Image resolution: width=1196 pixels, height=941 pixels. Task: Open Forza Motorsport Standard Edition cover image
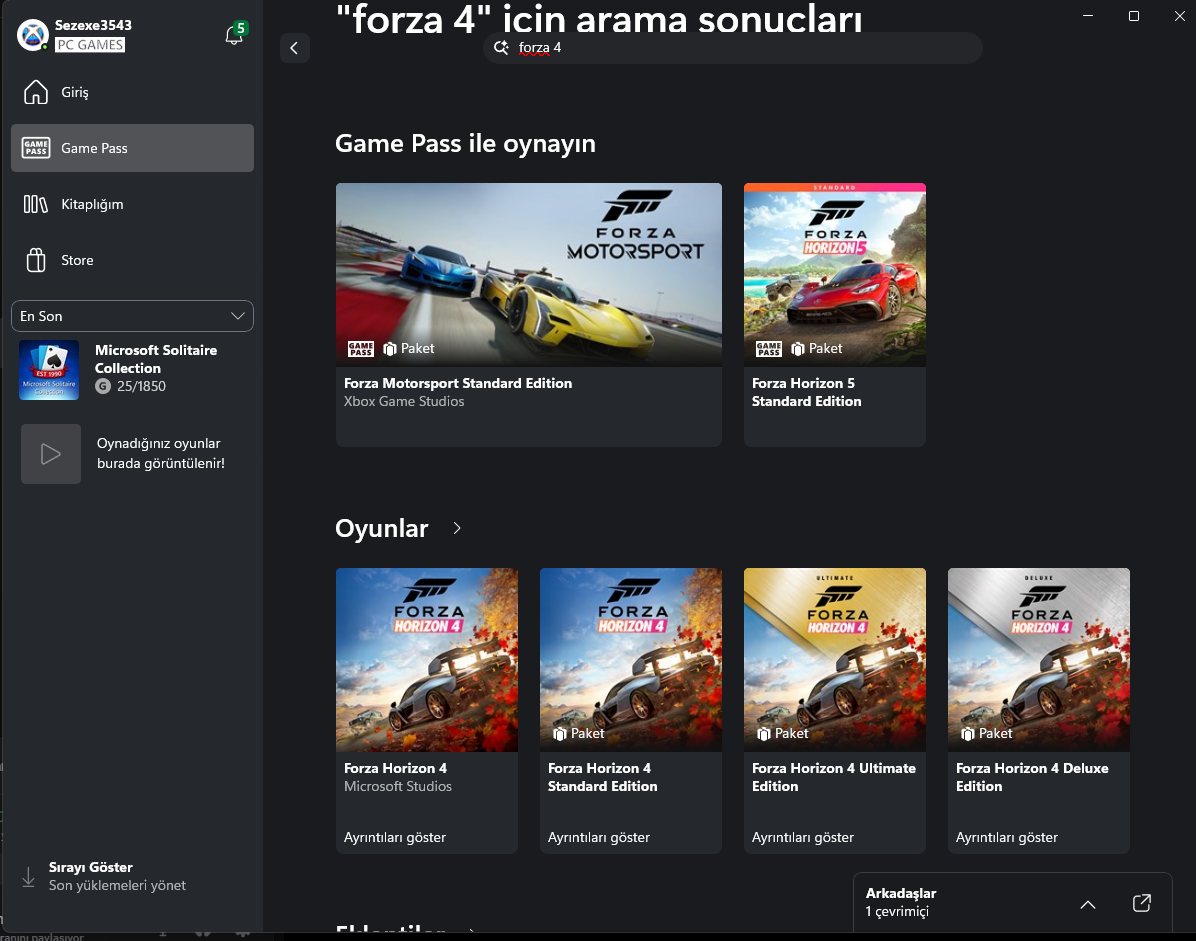[x=529, y=275]
